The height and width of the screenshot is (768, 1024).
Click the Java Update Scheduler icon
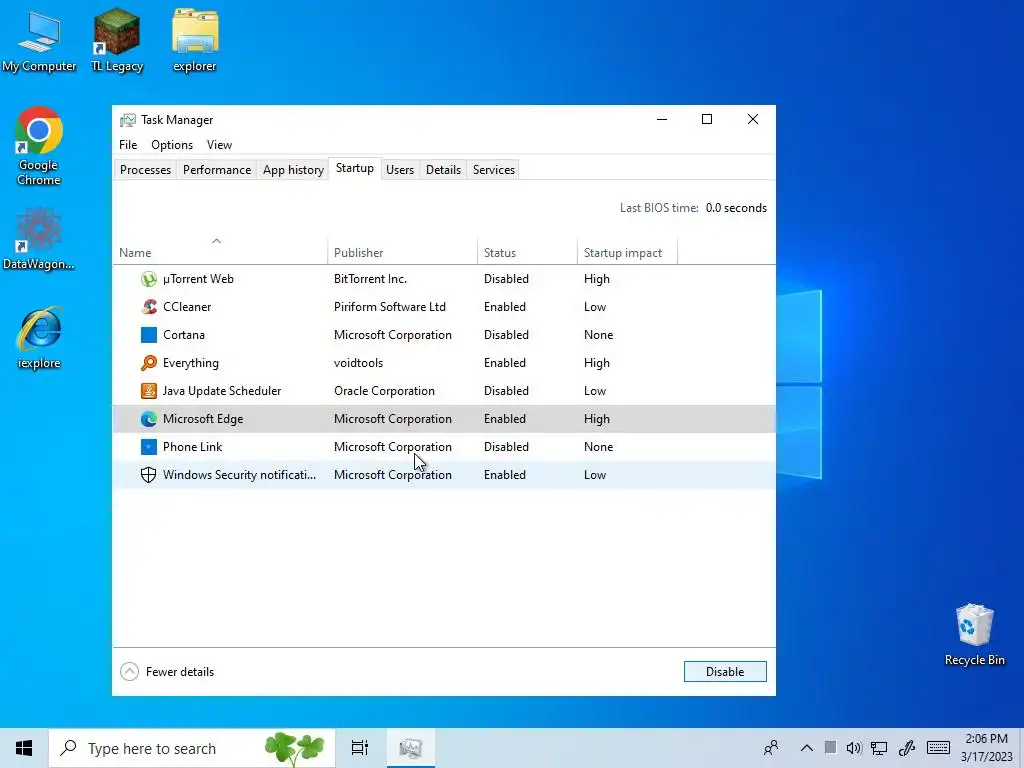(x=149, y=391)
